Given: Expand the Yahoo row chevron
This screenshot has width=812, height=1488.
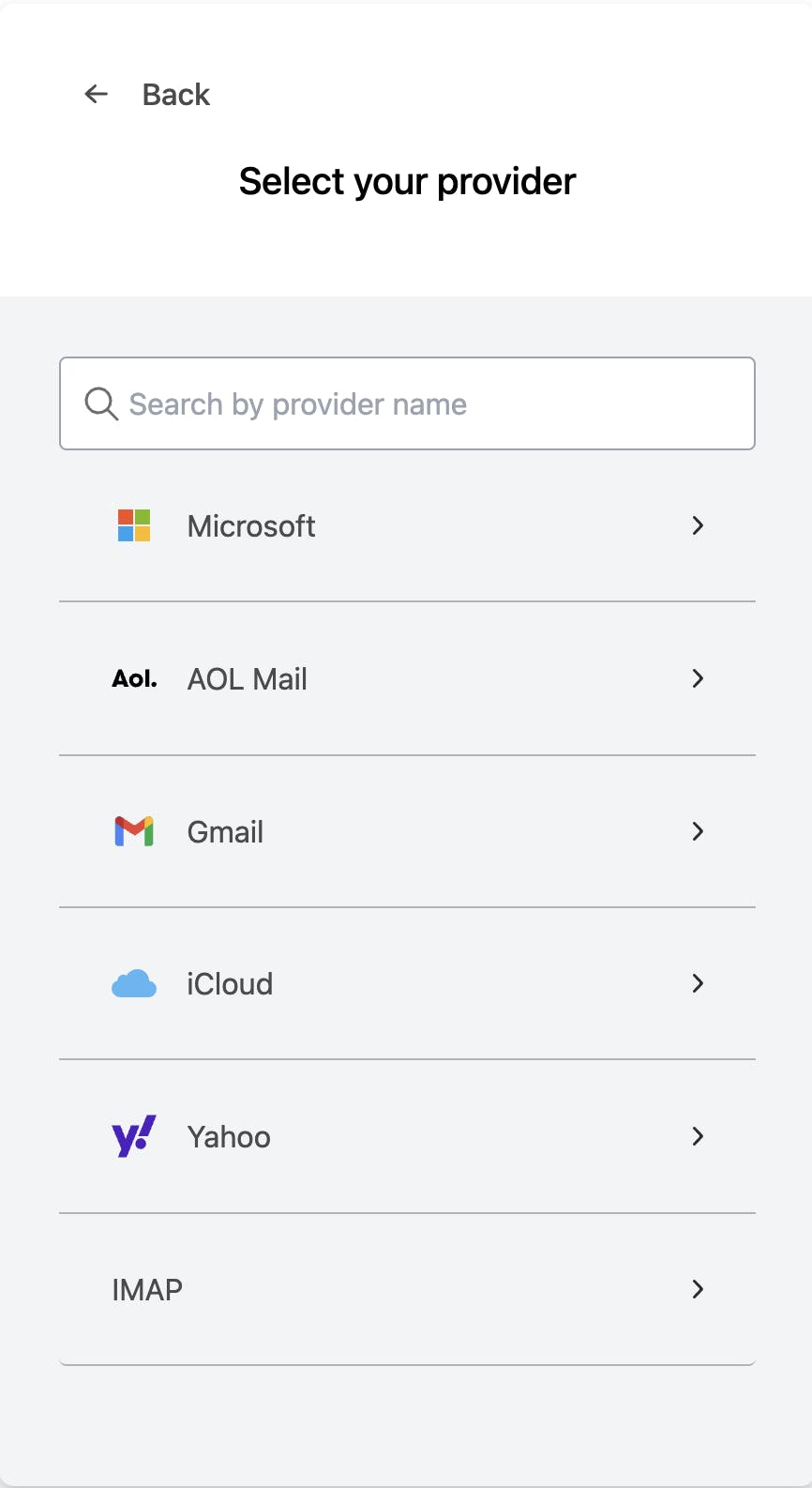Looking at the screenshot, I should pos(698,1136).
